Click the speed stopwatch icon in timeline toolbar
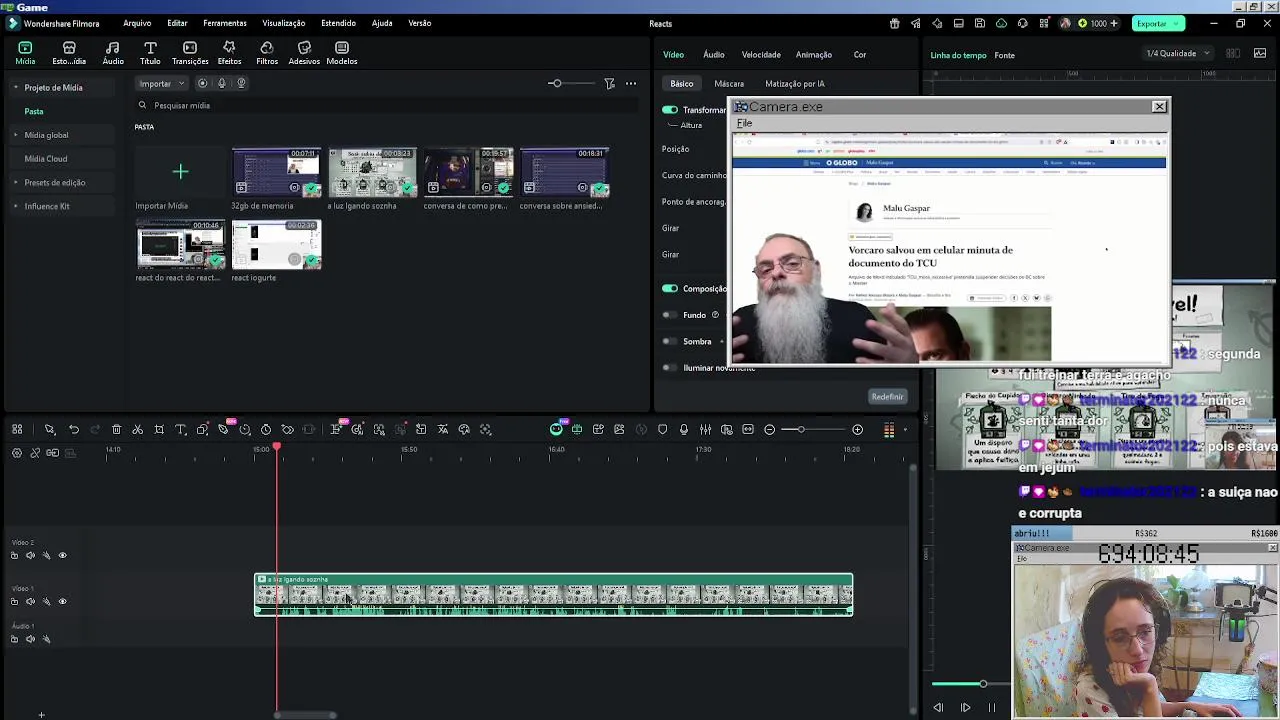 pyautogui.click(x=266, y=430)
